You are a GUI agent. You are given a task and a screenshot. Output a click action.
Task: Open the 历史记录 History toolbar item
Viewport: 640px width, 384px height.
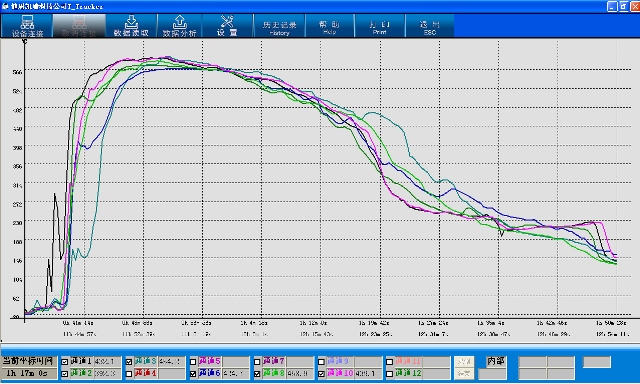[279, 26]
